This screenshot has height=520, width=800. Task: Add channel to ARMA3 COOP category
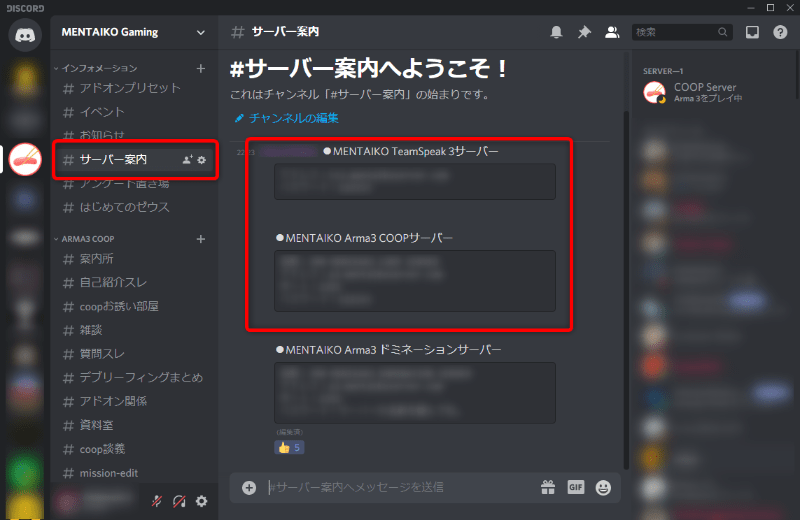coord(201,239)
